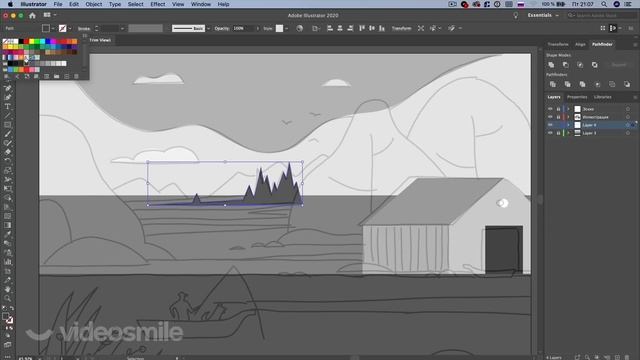Switch to the Libraries panel tab
This screenshot has width=640, height=360.
click(x=603, y=97)
